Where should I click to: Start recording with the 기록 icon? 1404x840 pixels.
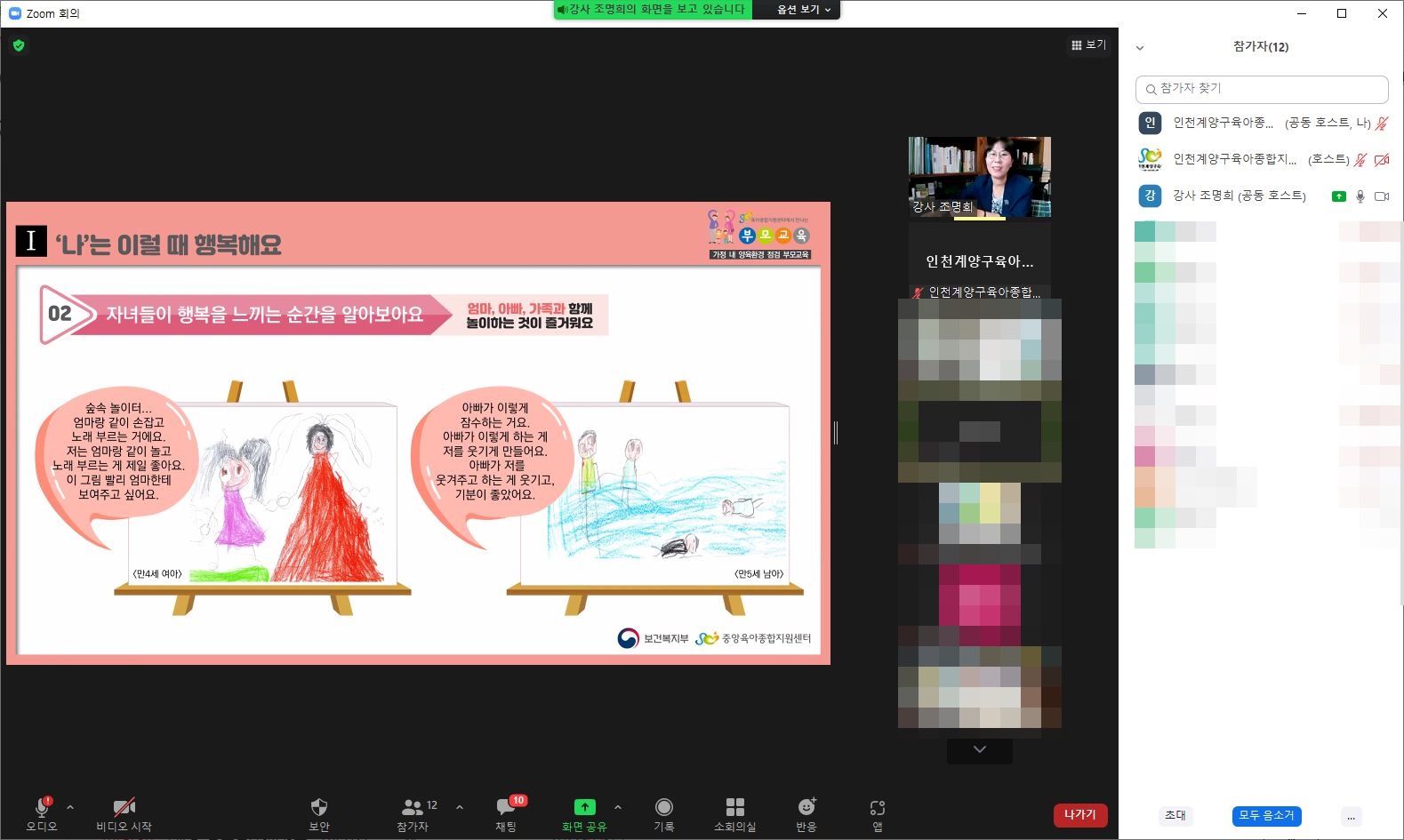coord(663,807)
